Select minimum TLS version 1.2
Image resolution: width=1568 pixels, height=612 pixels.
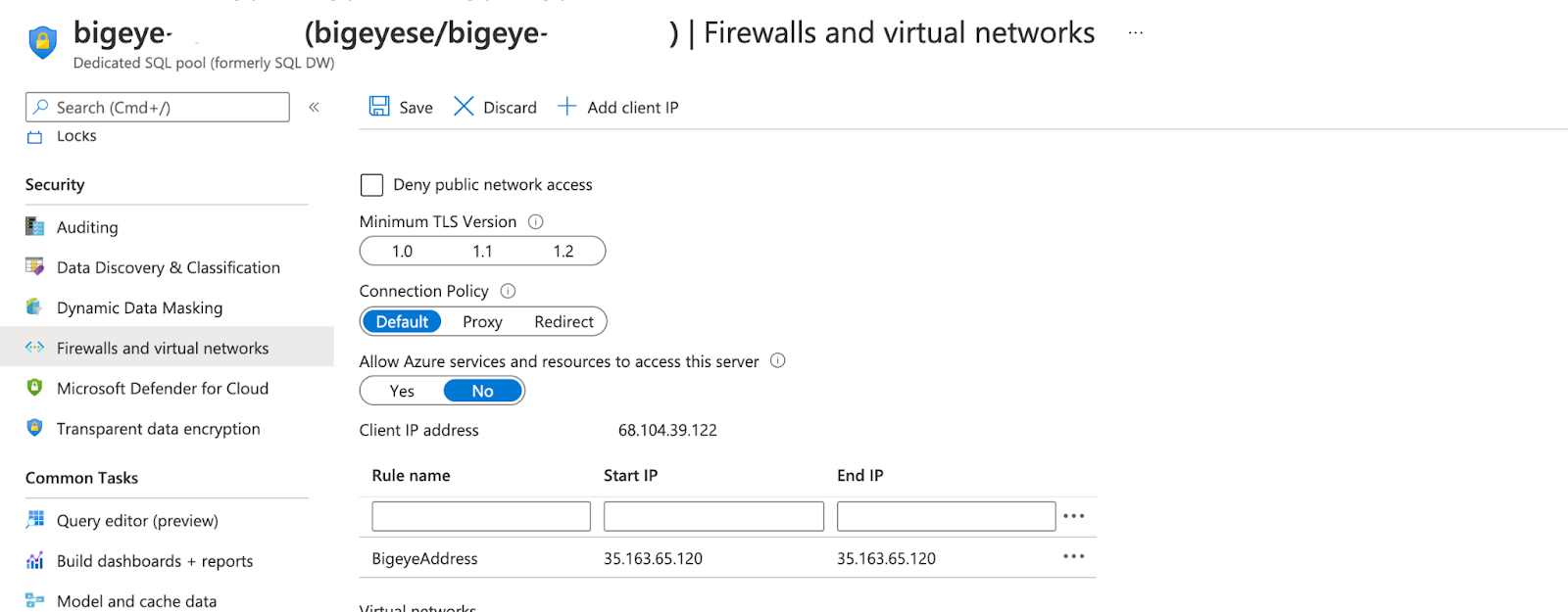(x=563, y=252)
